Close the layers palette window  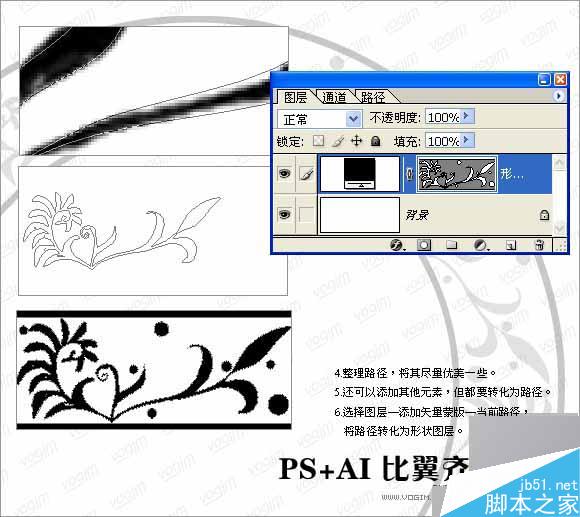pyautogui.click(x=560, y=80)
